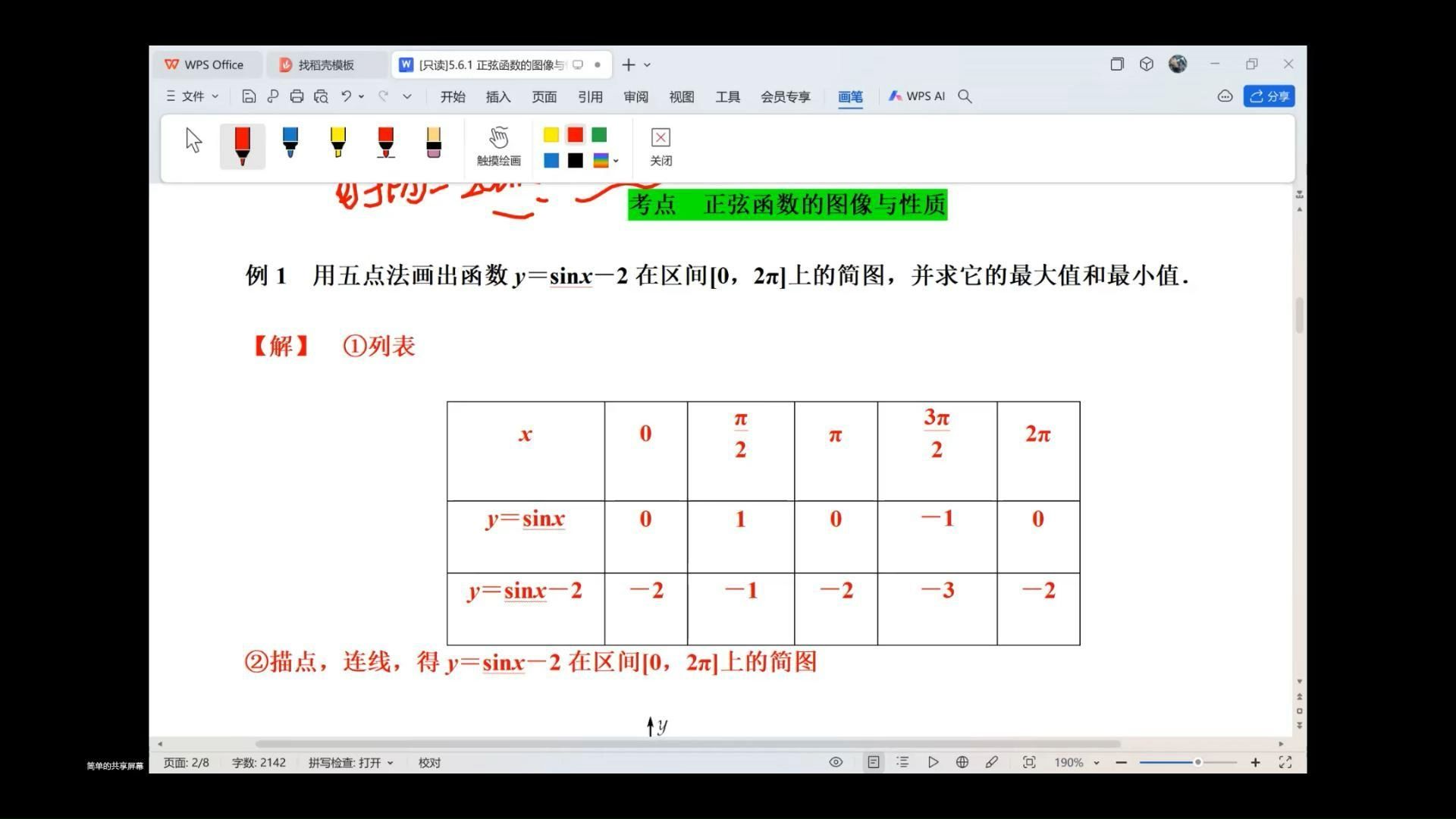Click the 分享 share button
Viewport: 1456px width, 819px height.
(1269, 95)
